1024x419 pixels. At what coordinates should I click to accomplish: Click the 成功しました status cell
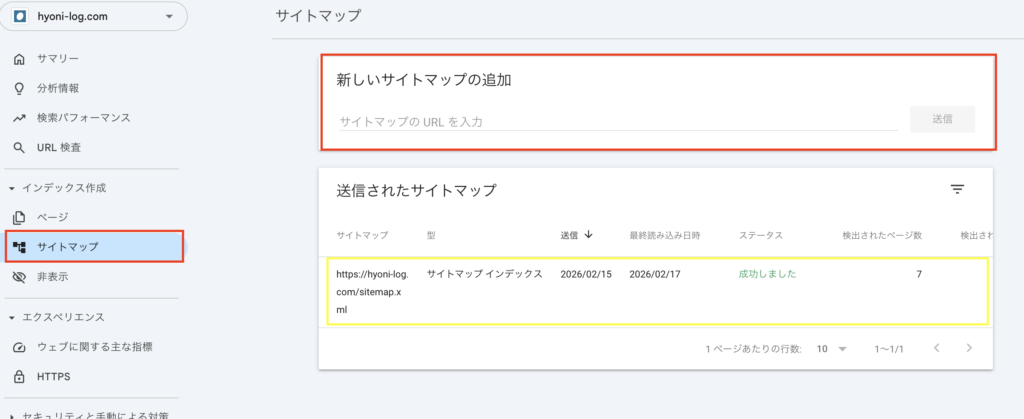[x=767, y=274]
